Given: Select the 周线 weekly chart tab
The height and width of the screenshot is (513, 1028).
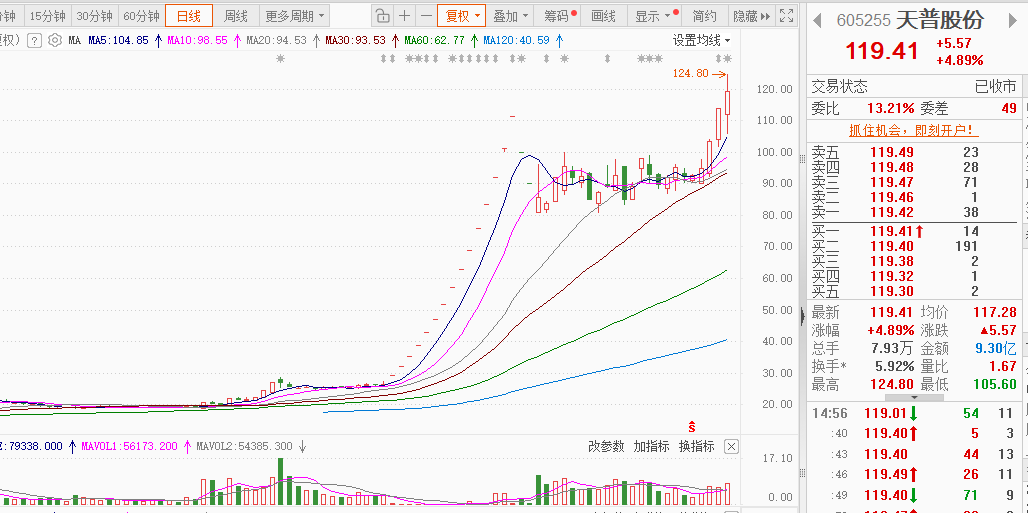Looking at the screenshot, I should click(x=235, y=16).
